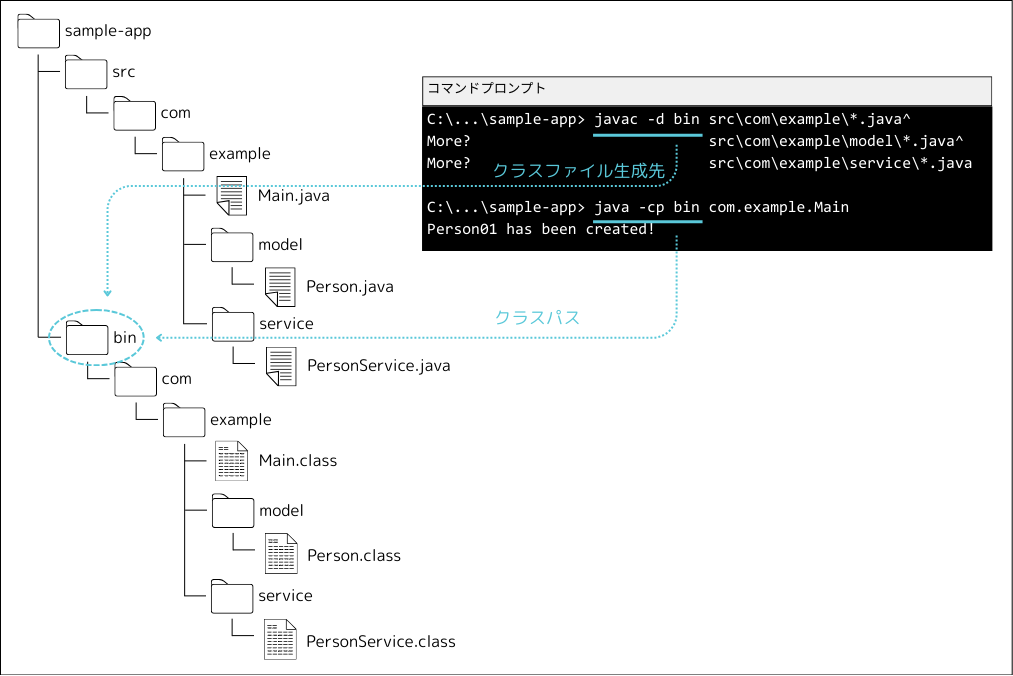This screenshot has width=1013, height=676.
Task: Click the 'Person01 has been created!' output line
Action: coord(540,229)
